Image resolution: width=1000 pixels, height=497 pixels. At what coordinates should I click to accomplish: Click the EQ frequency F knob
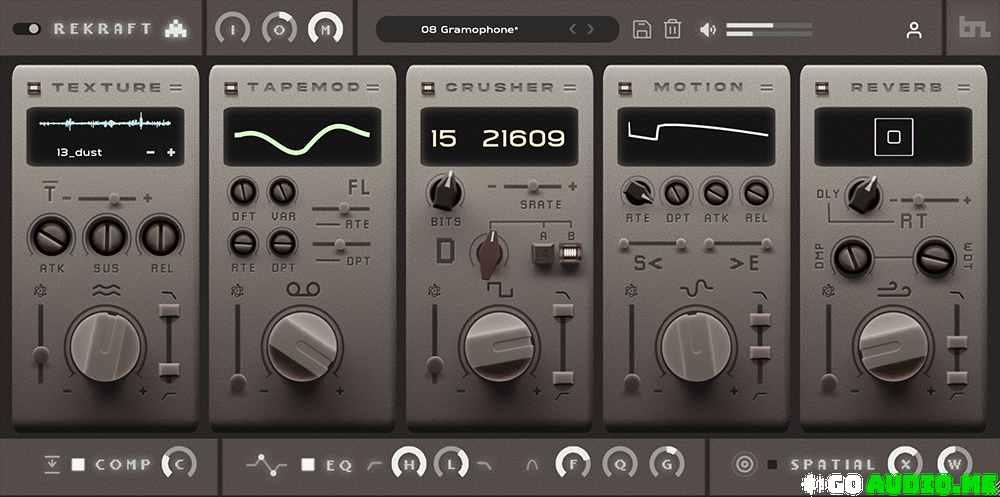(x=573, y=464)
